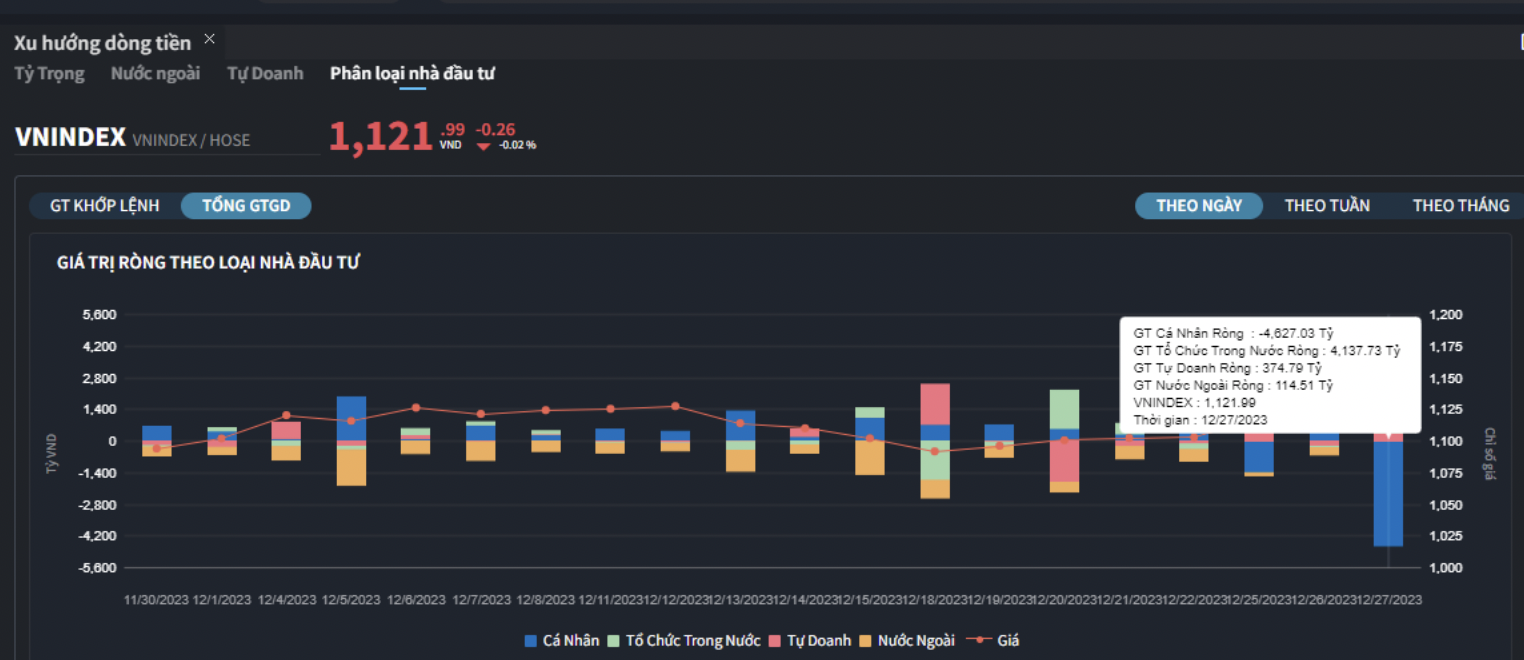The height and width of the screenshot is (660, 1524).
Task: Switch chart to THEO THÁNG
Action: (1460, 206)
